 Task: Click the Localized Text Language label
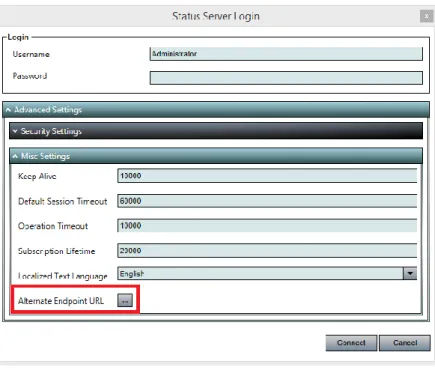(x=63, y=276)
